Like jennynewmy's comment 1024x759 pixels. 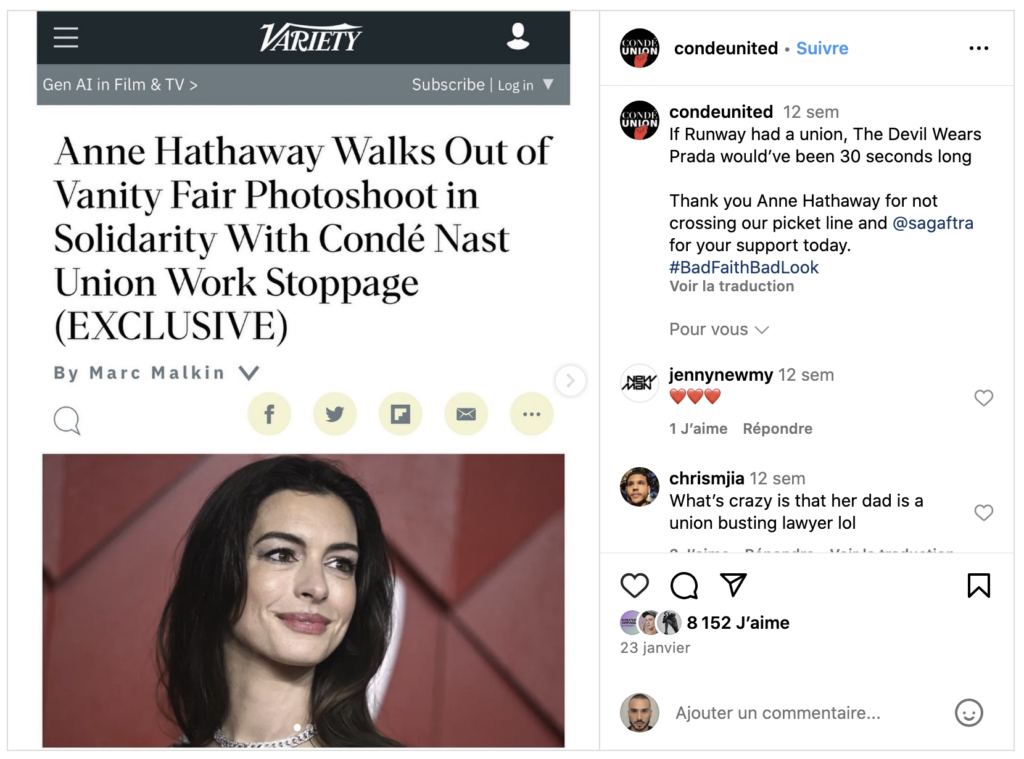pos(984,398)
